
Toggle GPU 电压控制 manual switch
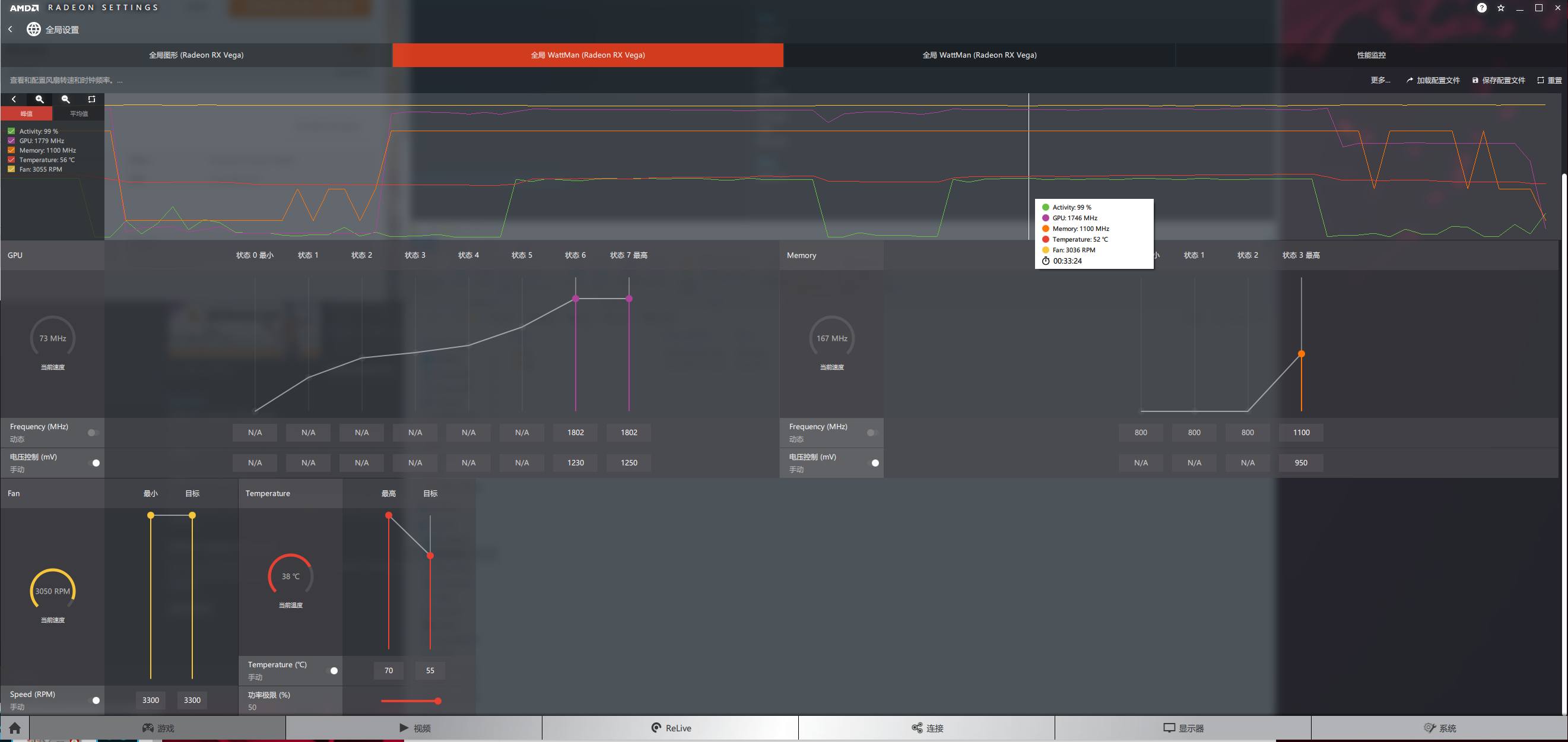[x=93, y=463]
